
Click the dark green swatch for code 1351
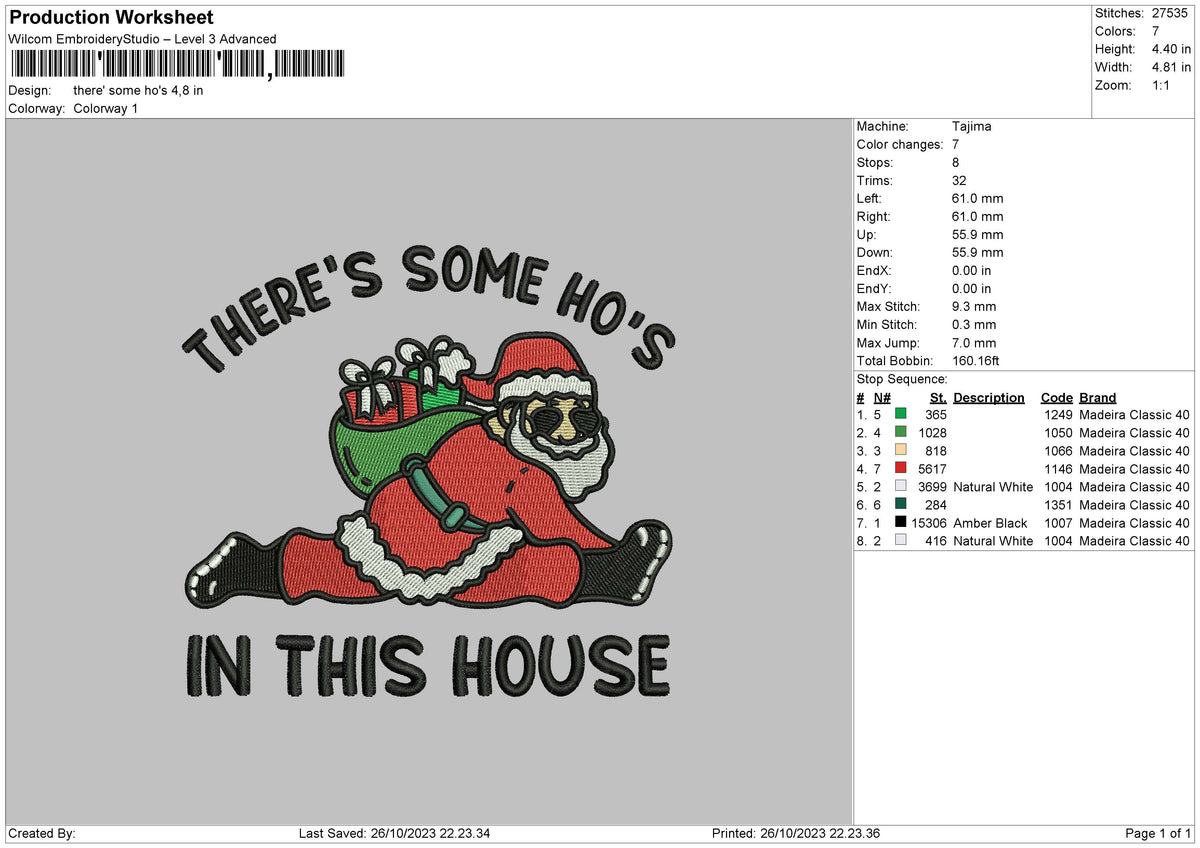[901, 504]
